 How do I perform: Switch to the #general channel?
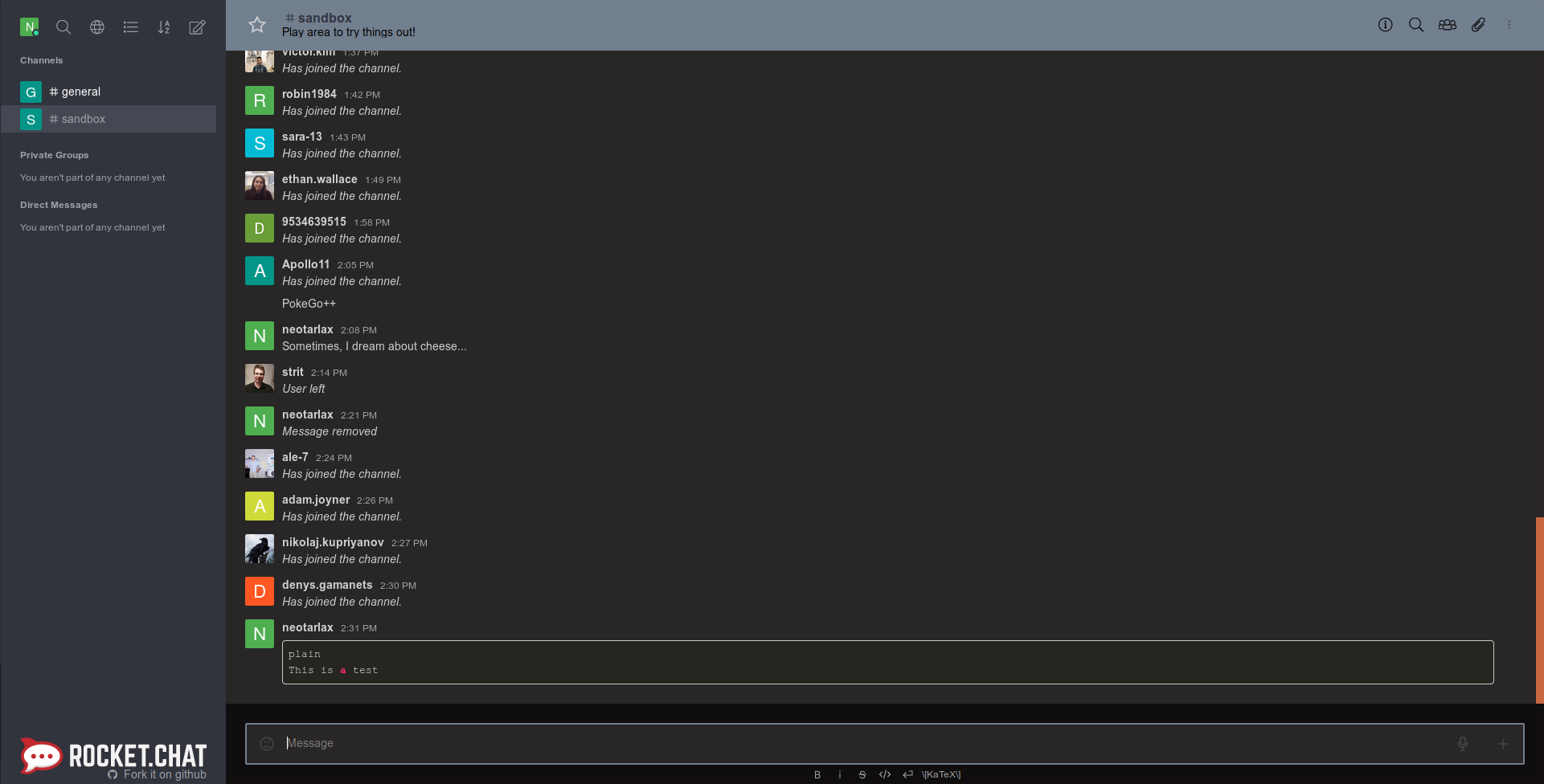[80, 91]
